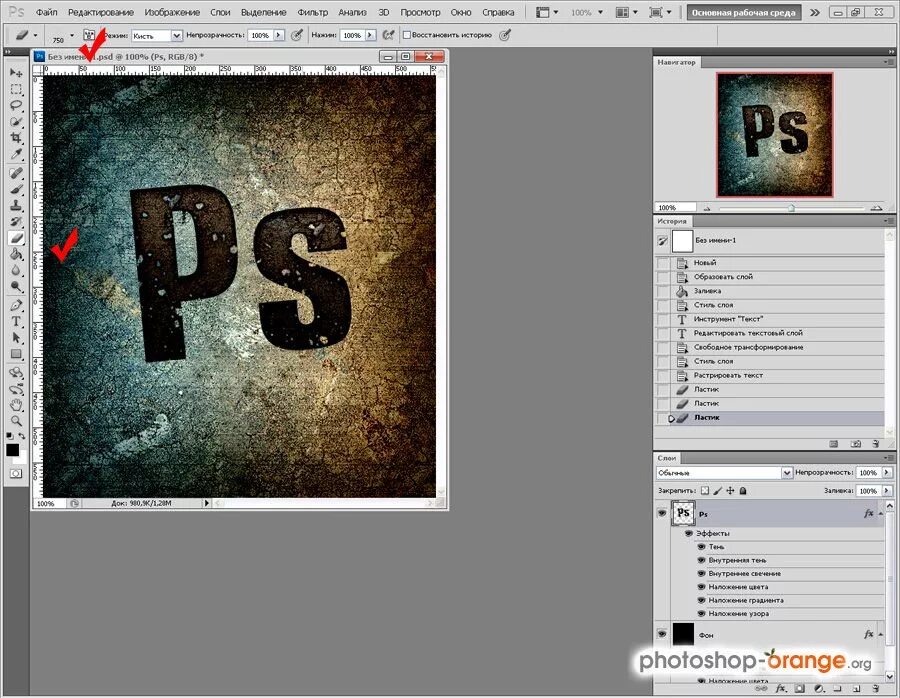
Task: Select the Move tool
Action: point(16,73)
